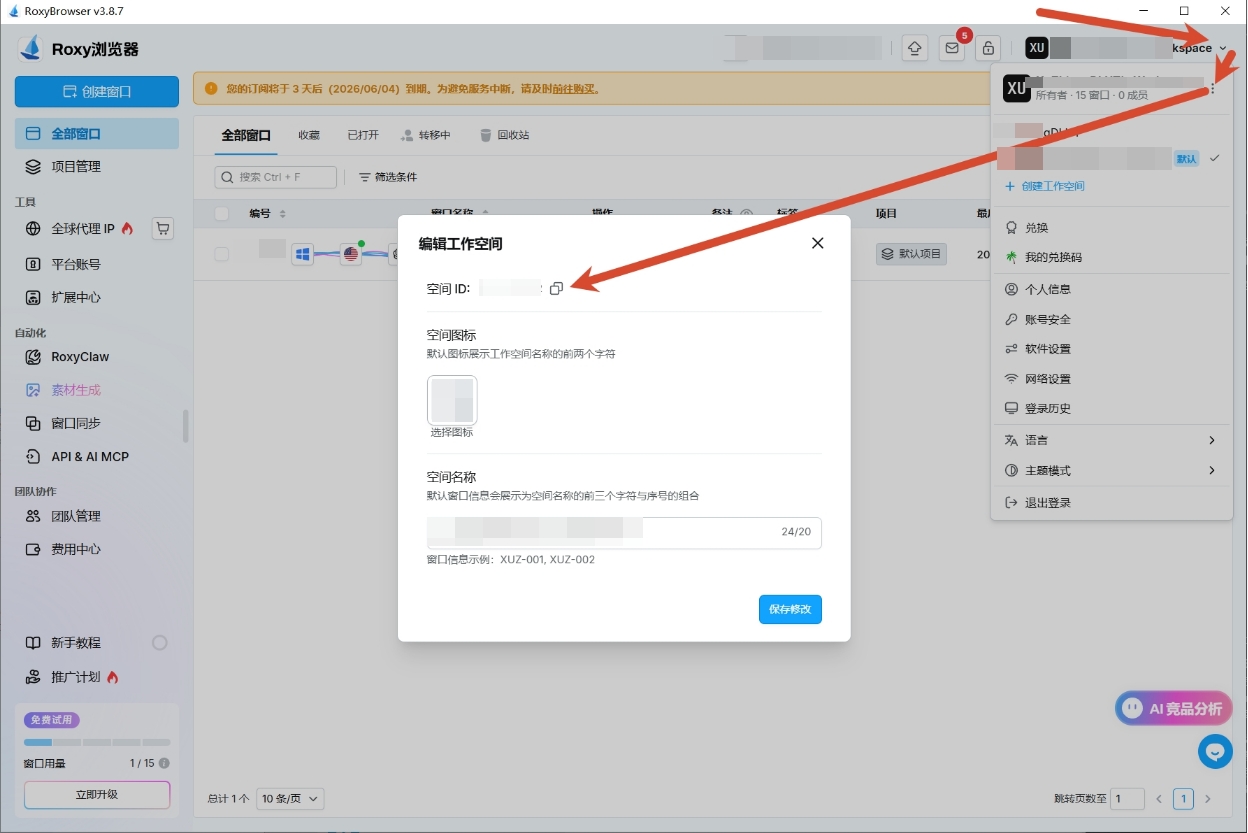Click the US flag icon in the window row

(x=351, y=254)
